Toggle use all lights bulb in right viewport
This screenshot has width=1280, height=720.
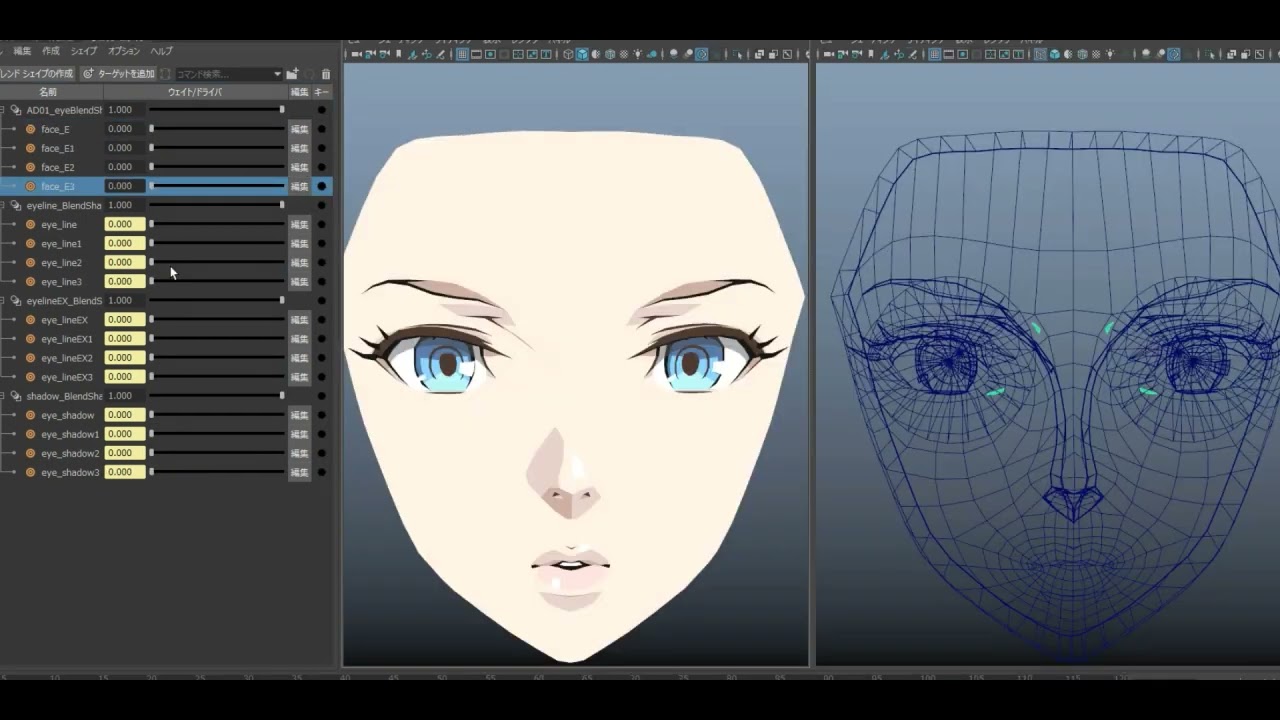[x=1110, y=54]
